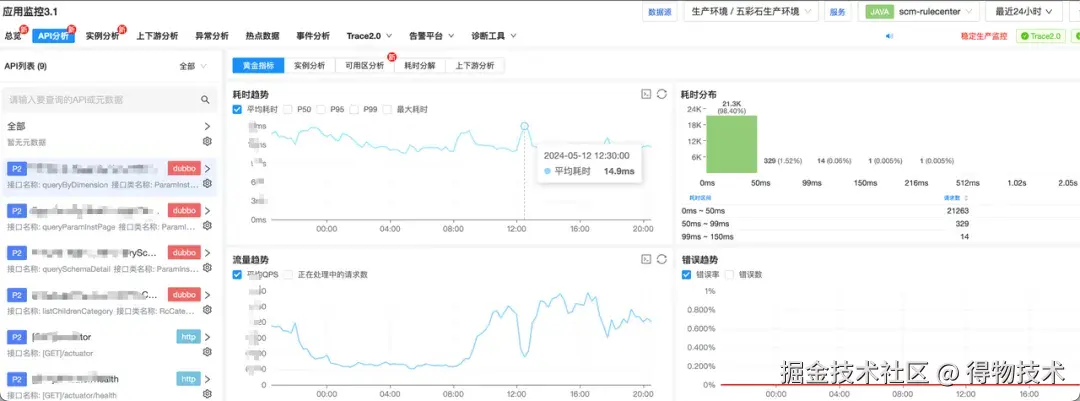Switch to 热点数据 tab
The image size is (1080, 401).
[x=262, y=36]
